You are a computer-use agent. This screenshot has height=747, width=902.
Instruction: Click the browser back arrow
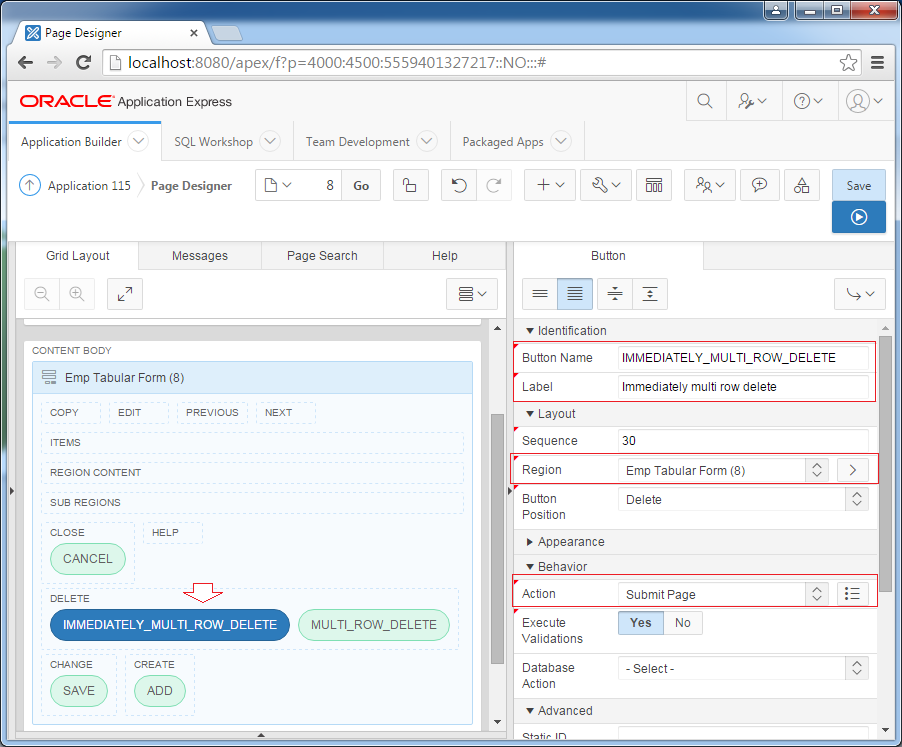point(26,62)
